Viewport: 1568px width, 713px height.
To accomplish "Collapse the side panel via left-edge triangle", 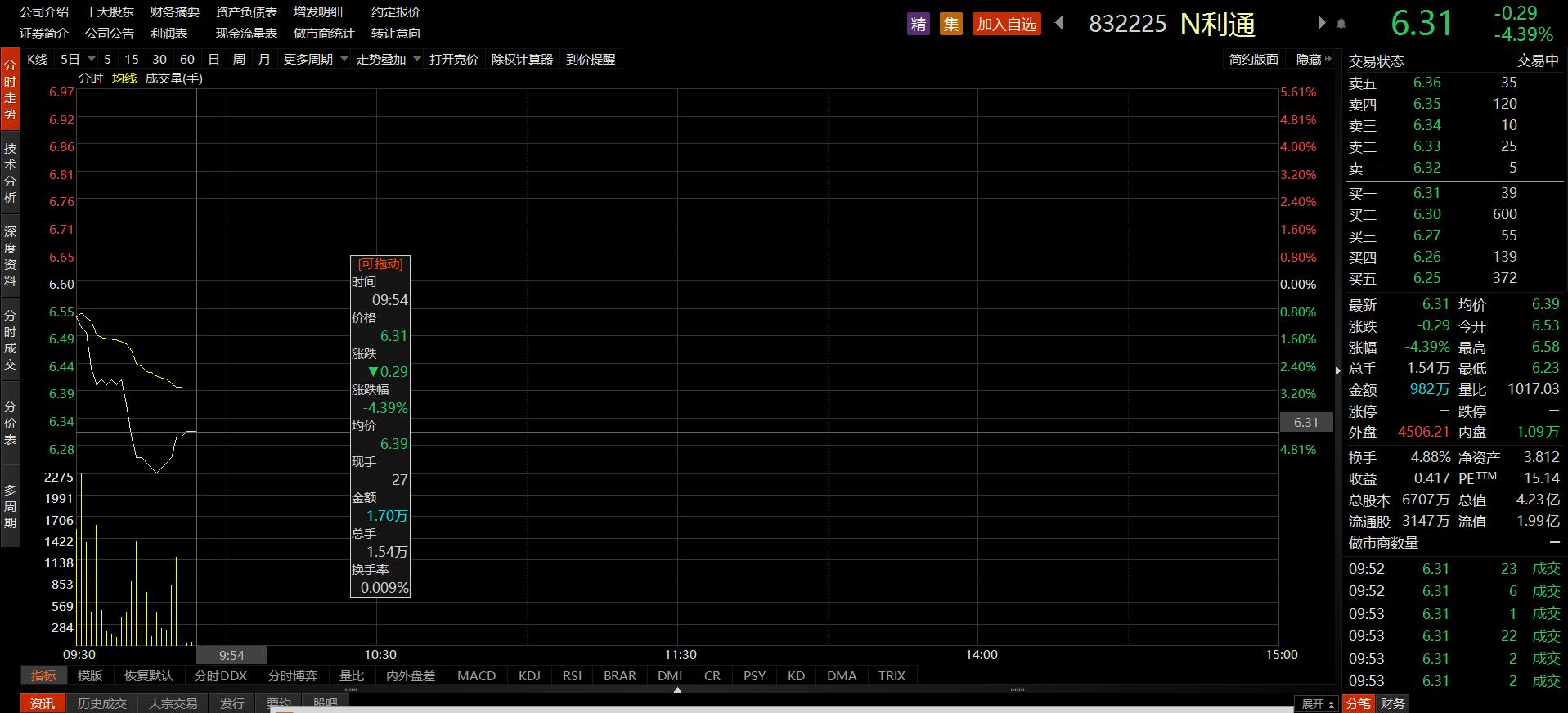I will tap(1338, 370).
